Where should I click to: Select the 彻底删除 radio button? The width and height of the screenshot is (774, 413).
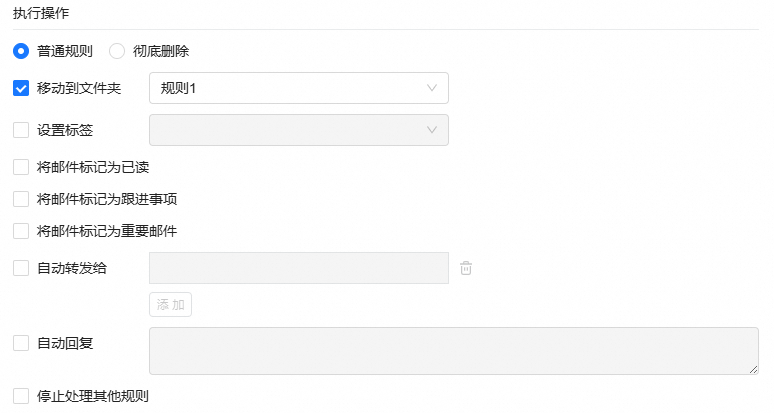117,50
